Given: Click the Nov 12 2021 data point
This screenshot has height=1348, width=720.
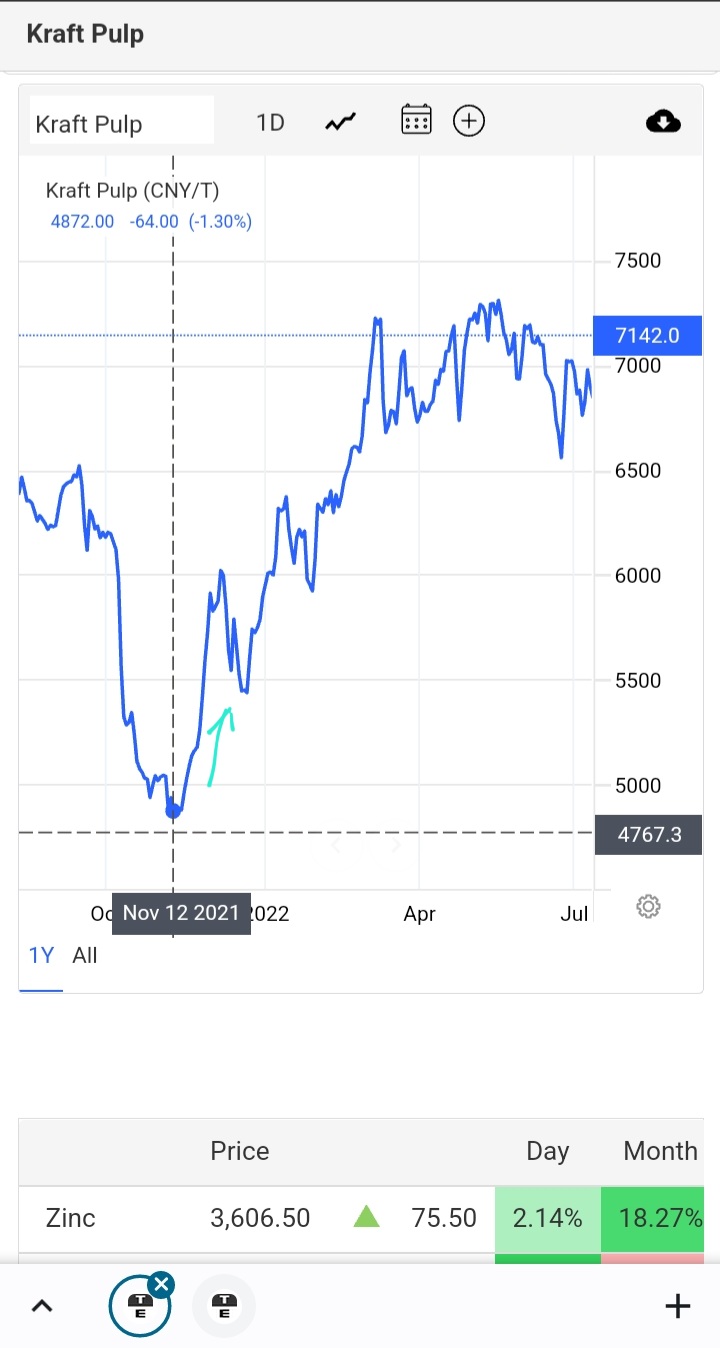Looking at the screenshot, I should click(174, 810).
